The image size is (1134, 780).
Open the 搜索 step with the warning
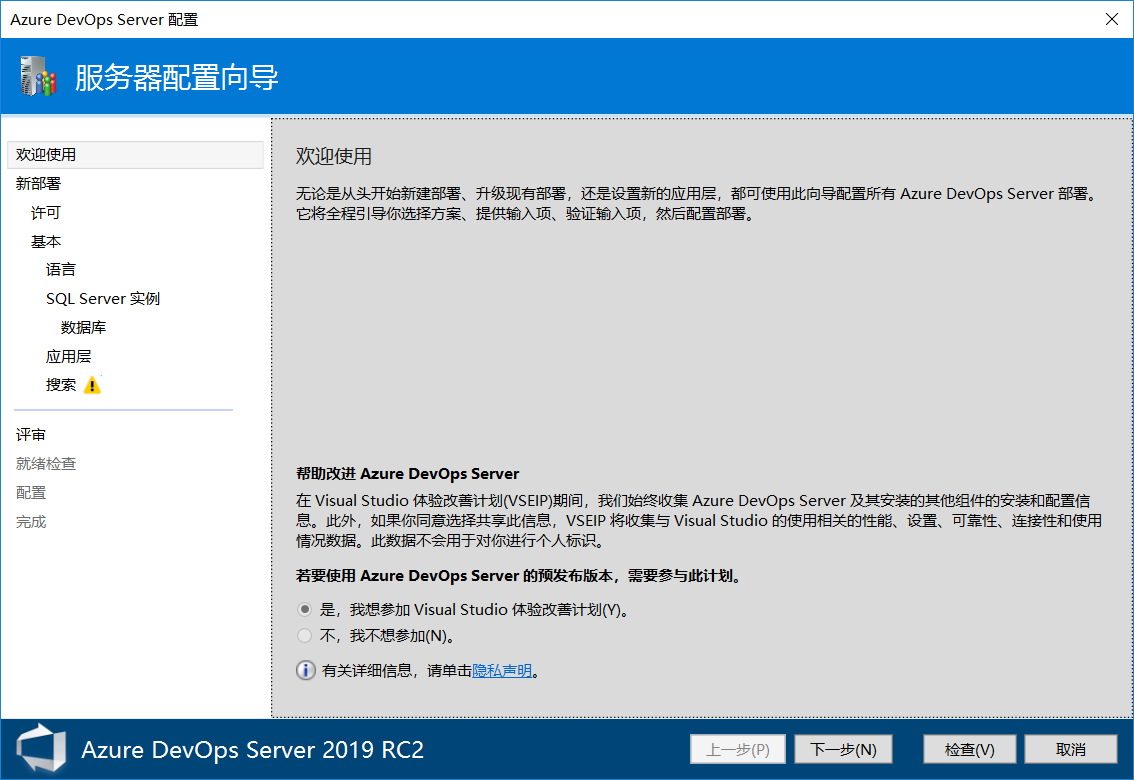pos(62,384)
